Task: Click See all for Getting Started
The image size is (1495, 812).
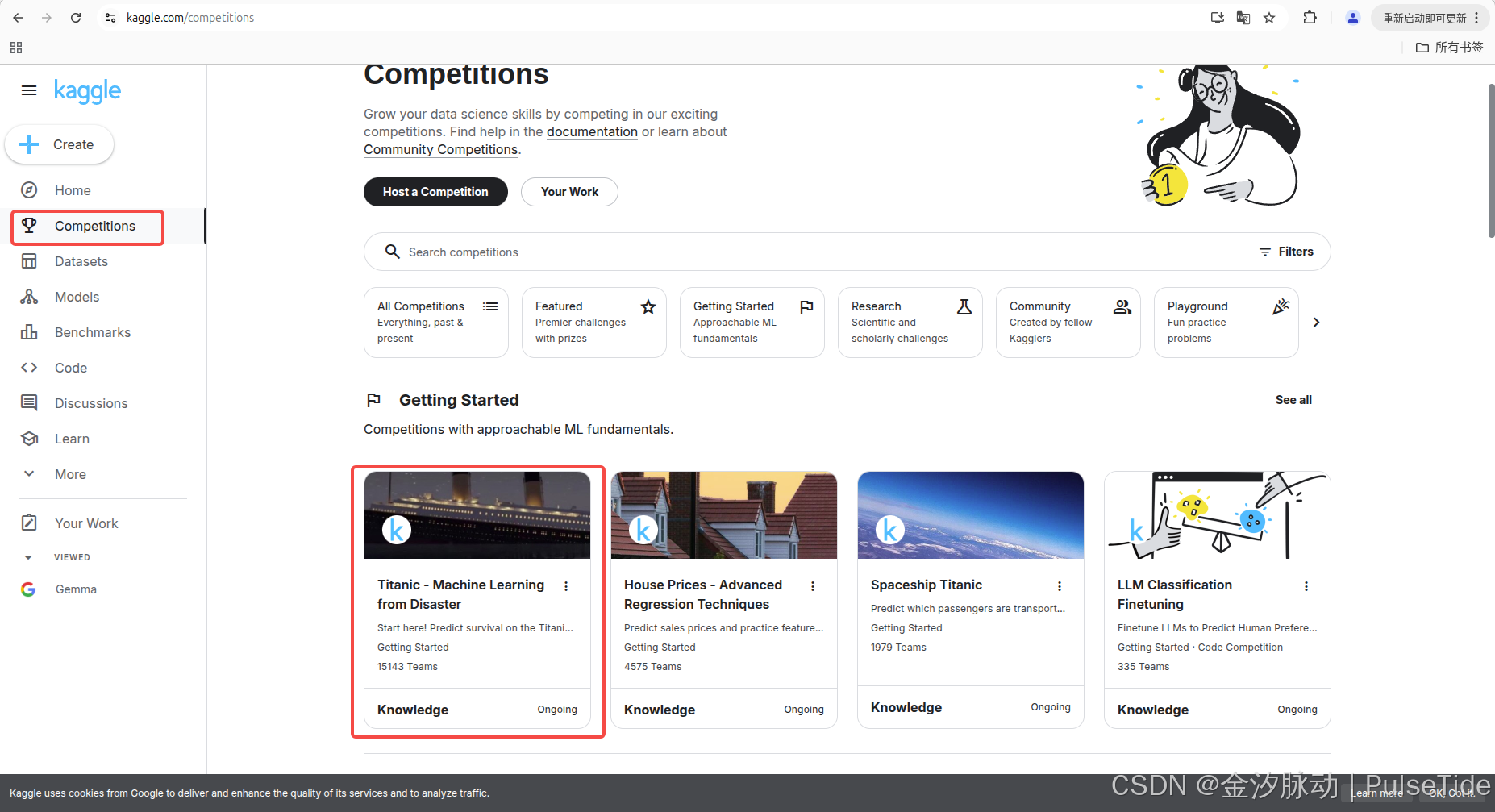Action: pos(1293,400)
